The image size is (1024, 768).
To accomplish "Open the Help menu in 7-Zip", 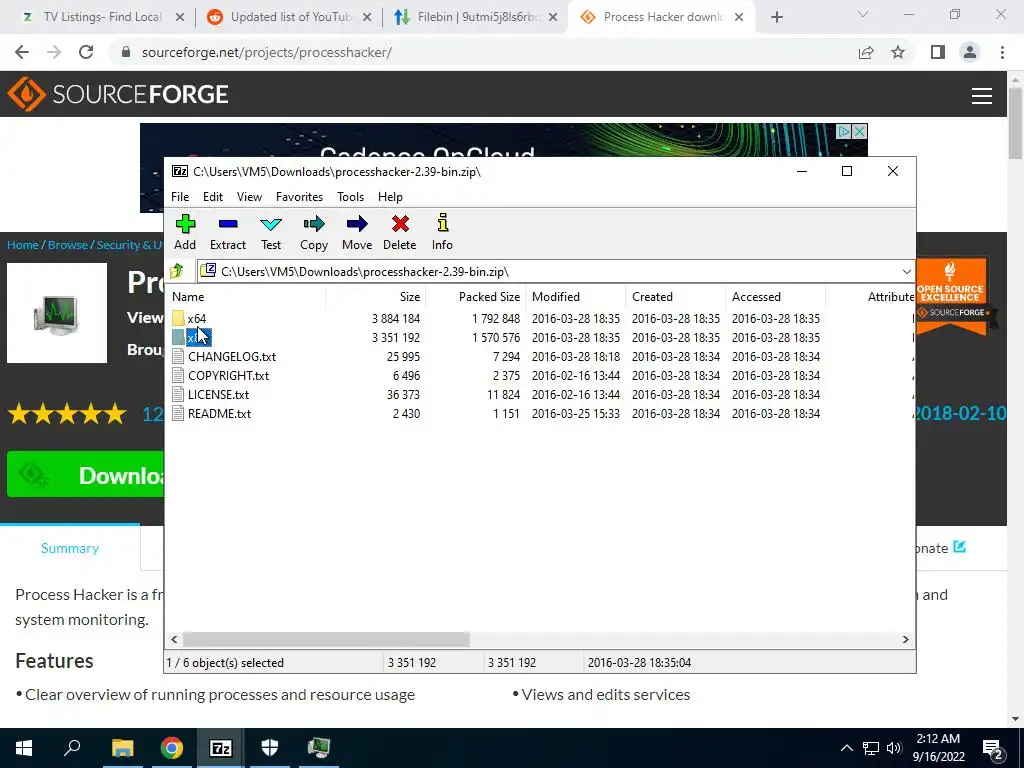I will 391,197.
